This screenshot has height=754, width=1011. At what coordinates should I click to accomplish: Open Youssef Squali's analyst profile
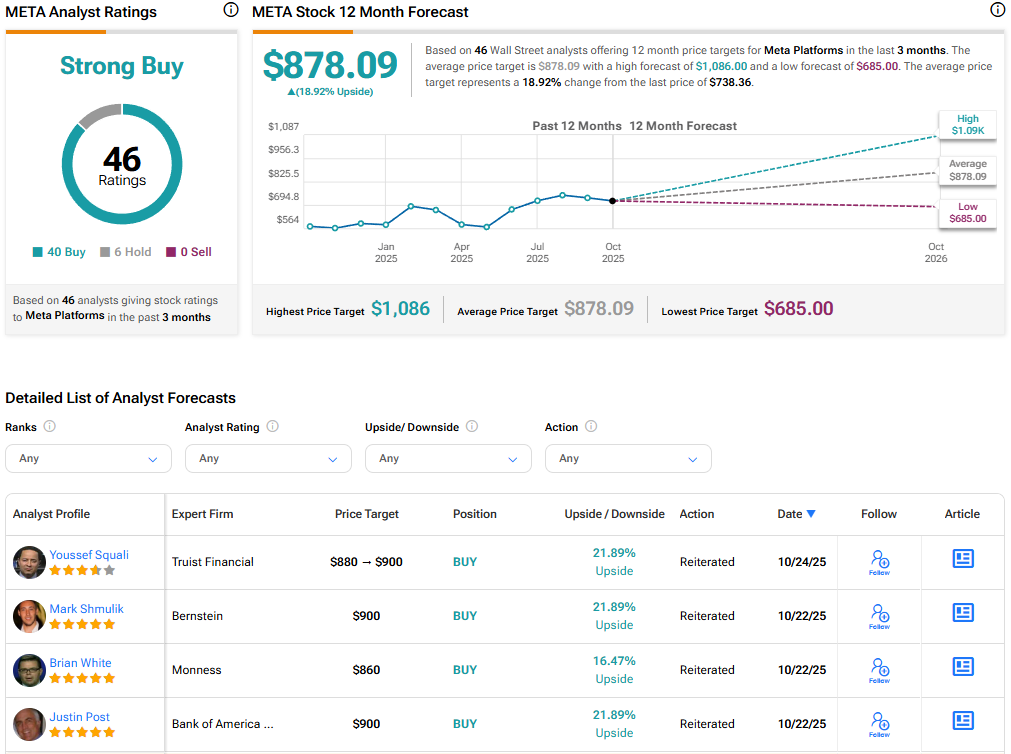pyautogui.click(x=89, y=555)
